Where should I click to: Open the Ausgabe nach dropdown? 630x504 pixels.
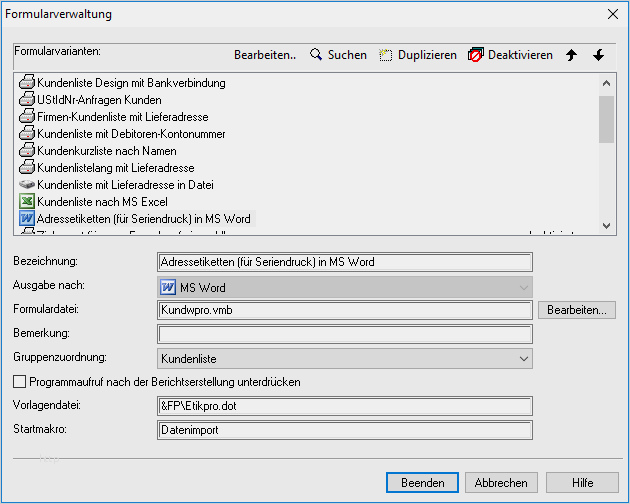(x=345, y=287)
